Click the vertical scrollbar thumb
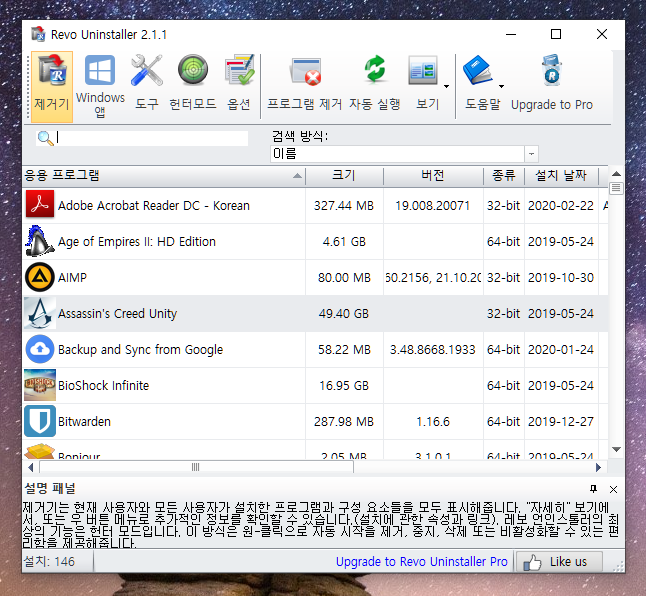Viewport: 646px width, 596px height. point(616,188)
